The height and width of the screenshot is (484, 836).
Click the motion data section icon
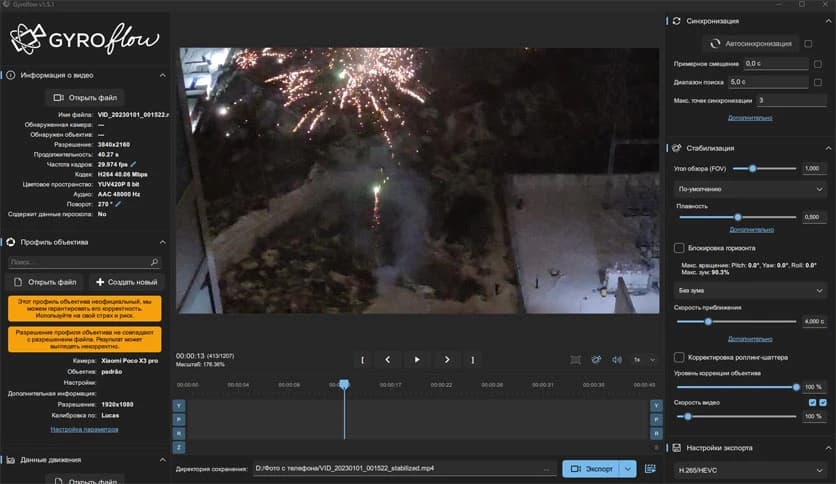(x=11, y=459)
